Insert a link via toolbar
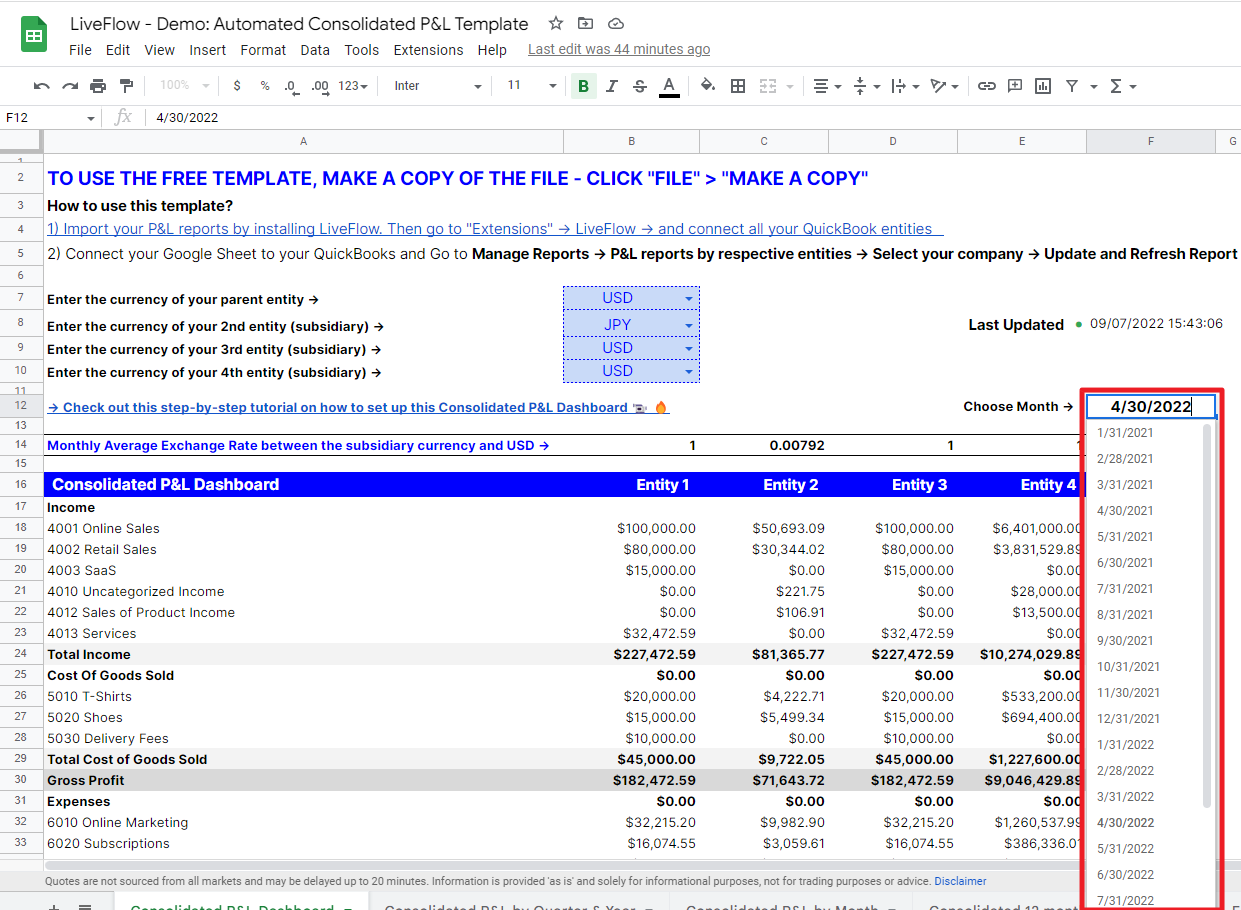Image resolution: width=1241 pixels, height=910 pixels. 987,86
